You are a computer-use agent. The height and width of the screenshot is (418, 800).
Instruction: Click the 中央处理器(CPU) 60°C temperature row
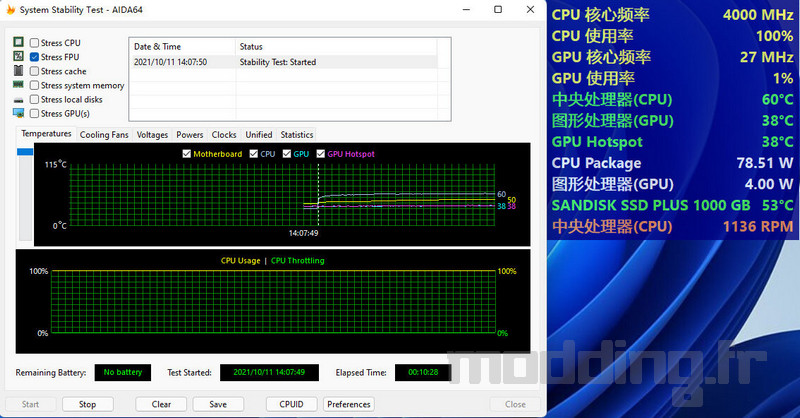672,99
